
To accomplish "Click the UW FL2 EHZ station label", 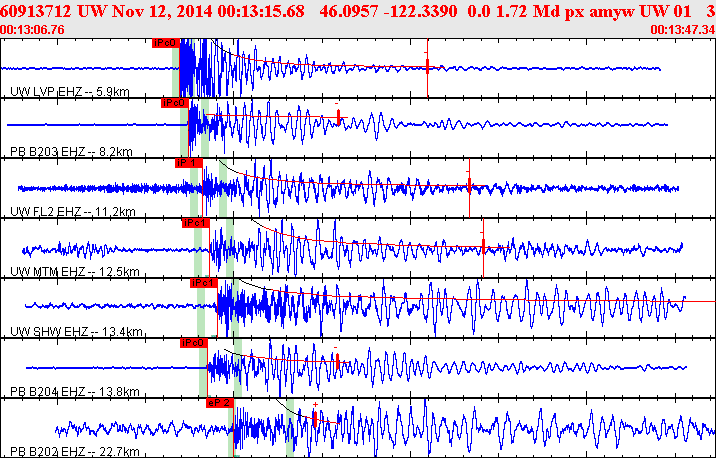I will coord(73,211).
